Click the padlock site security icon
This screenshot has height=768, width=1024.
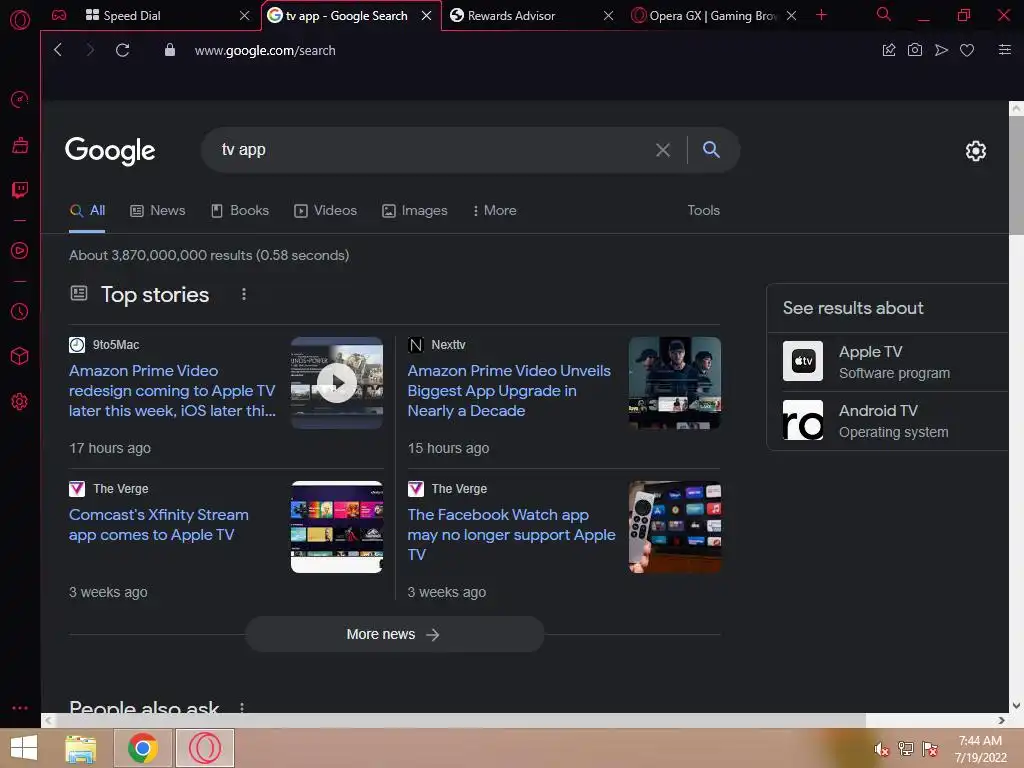click(170, 50)
